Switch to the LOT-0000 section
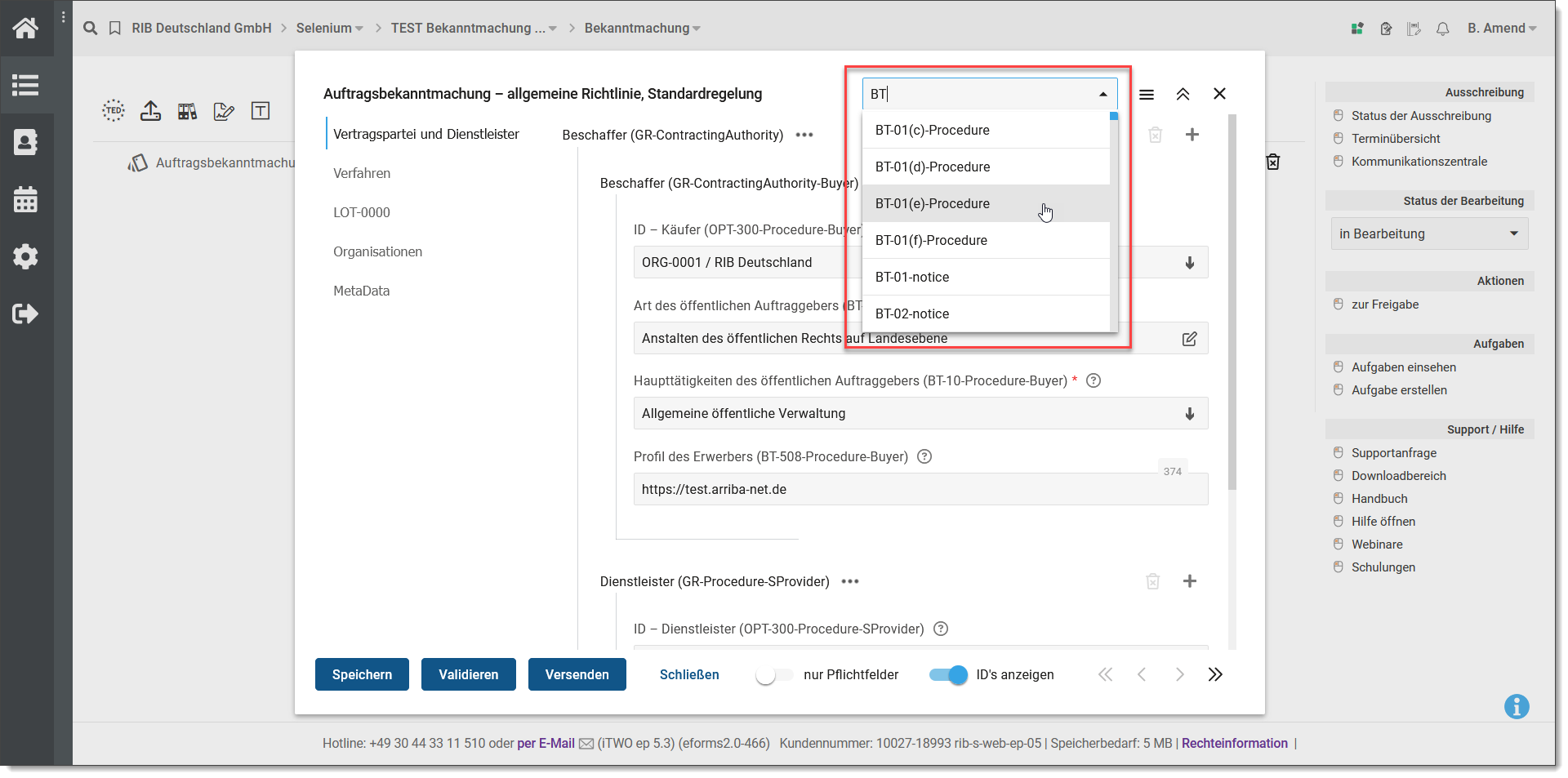Image resolution: width=1568 pixels, height=778 pixels. (362, 212)
